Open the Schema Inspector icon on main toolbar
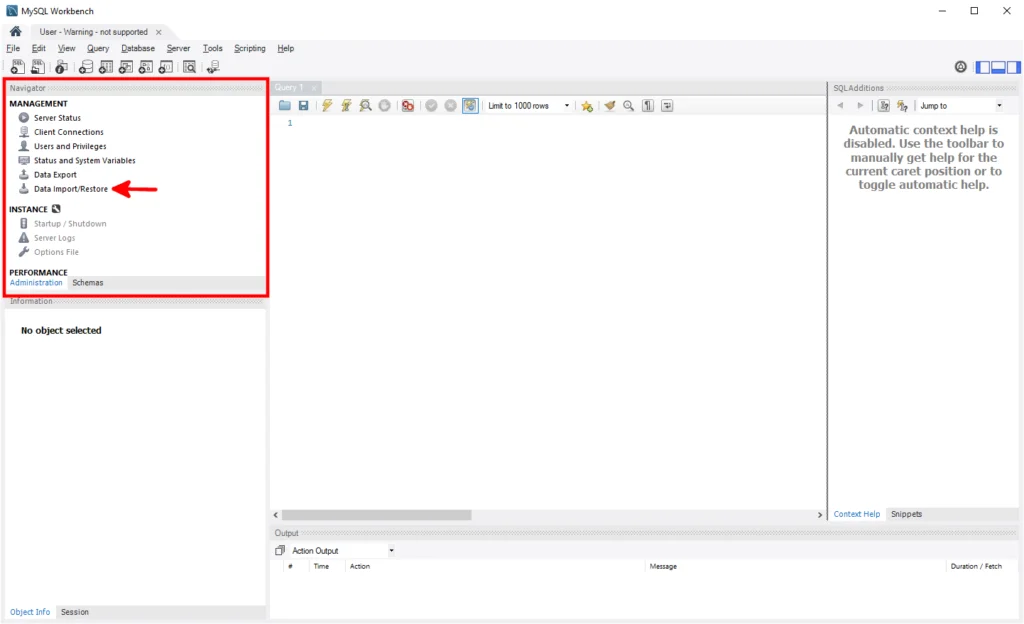The image size is (1024, 624). (189, 66)
